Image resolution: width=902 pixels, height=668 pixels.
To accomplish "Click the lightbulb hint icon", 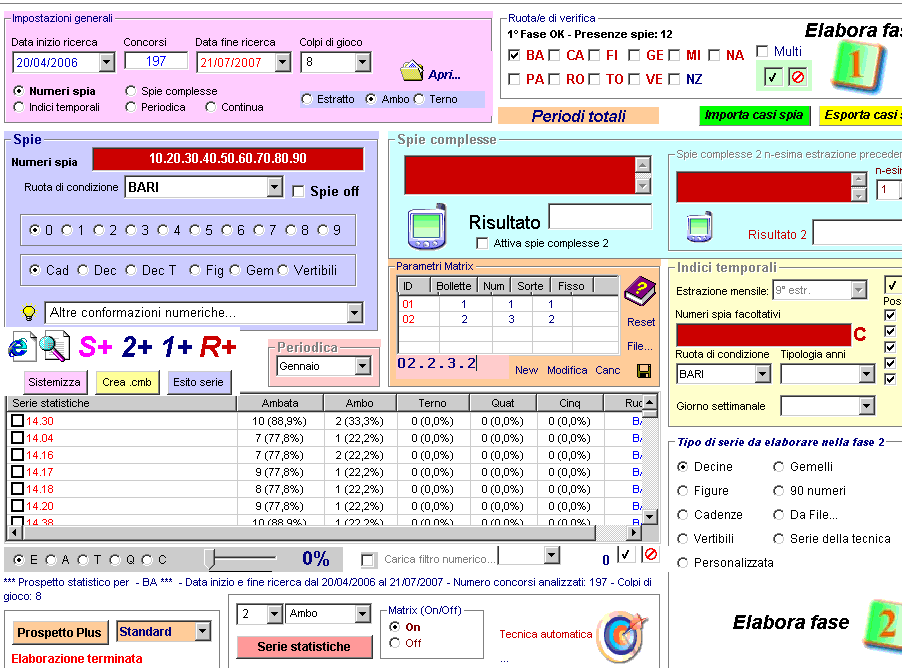I will [x=28, y=312].
